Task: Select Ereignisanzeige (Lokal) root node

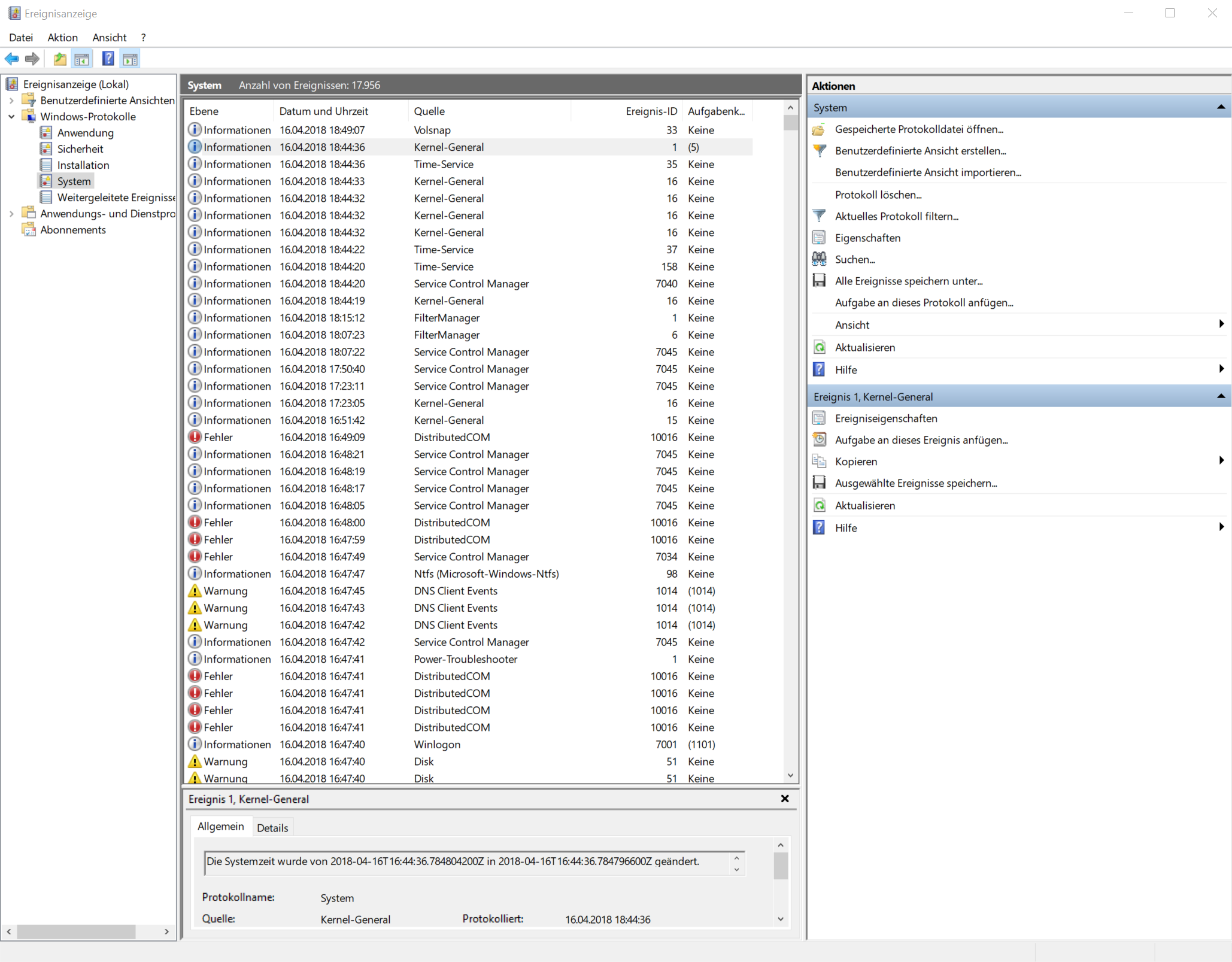Action: click(76, 84)
